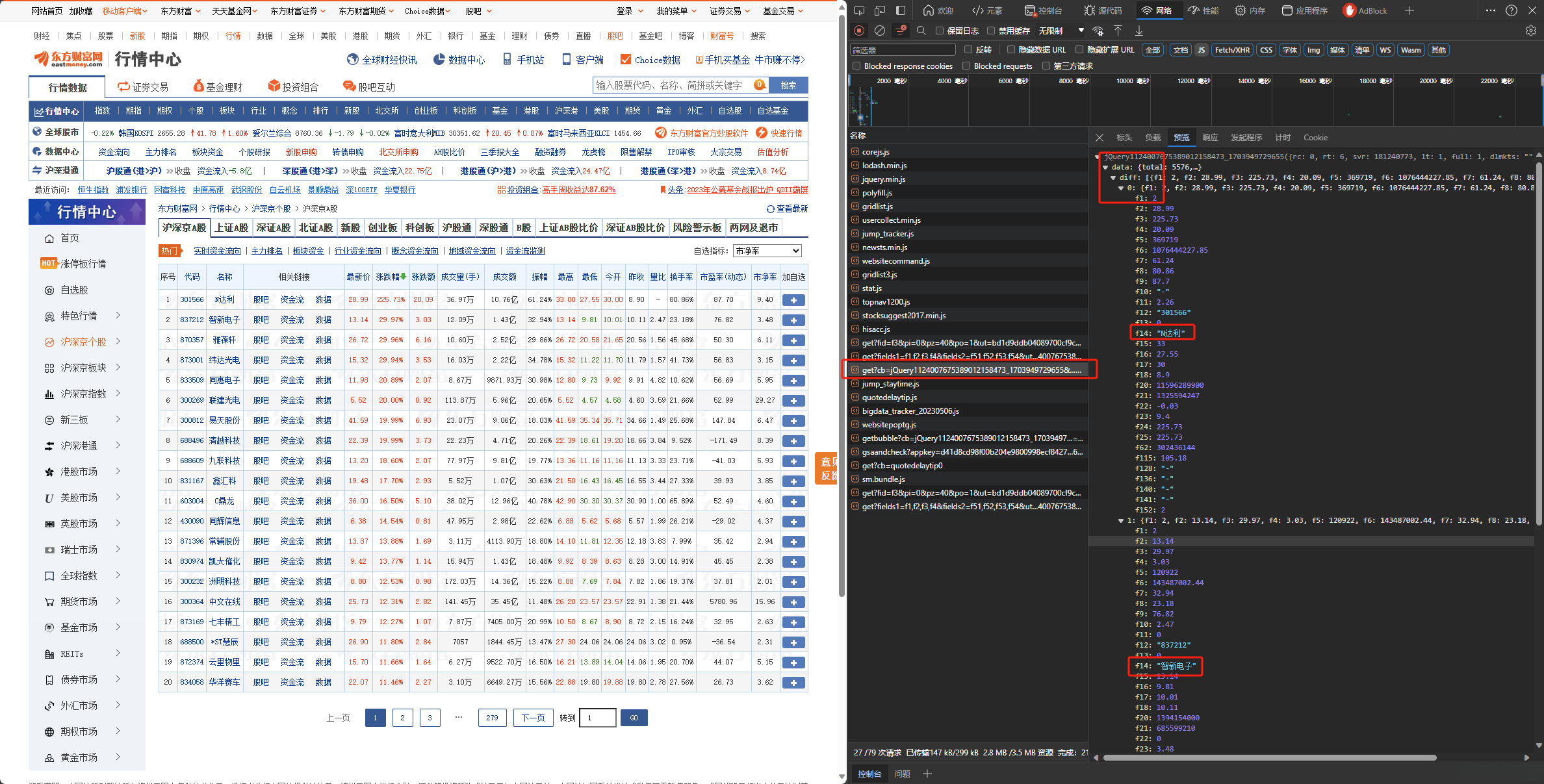1544x784 pixels.
Task: Toggle the inspect element picker icon
Action: [859, 10]
